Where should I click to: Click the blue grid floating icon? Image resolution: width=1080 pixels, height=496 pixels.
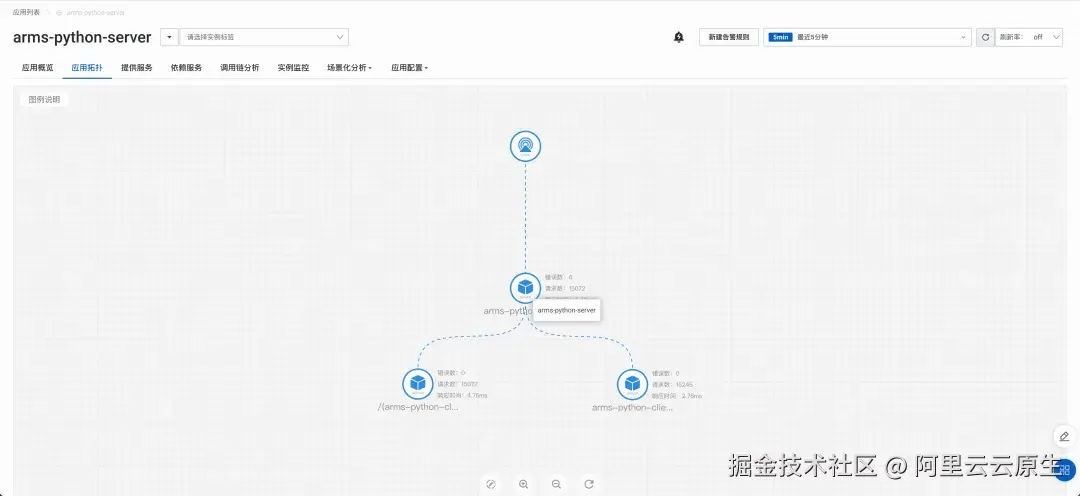tap(1065, 471)
